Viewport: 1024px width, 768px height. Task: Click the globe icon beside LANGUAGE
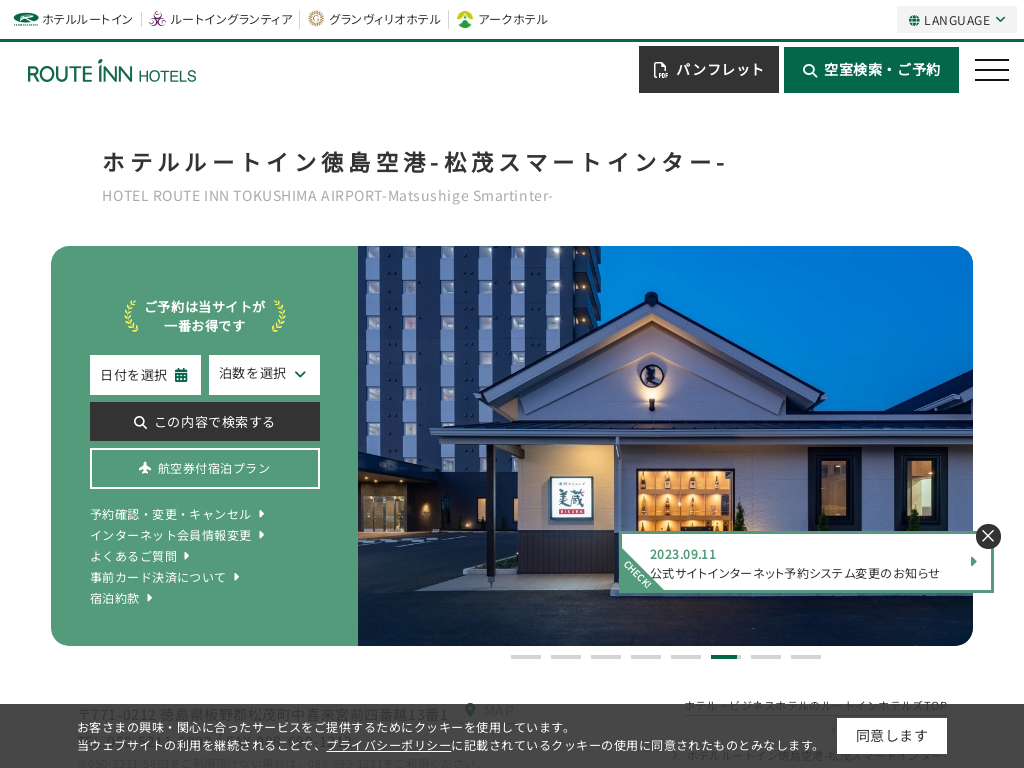914,20
